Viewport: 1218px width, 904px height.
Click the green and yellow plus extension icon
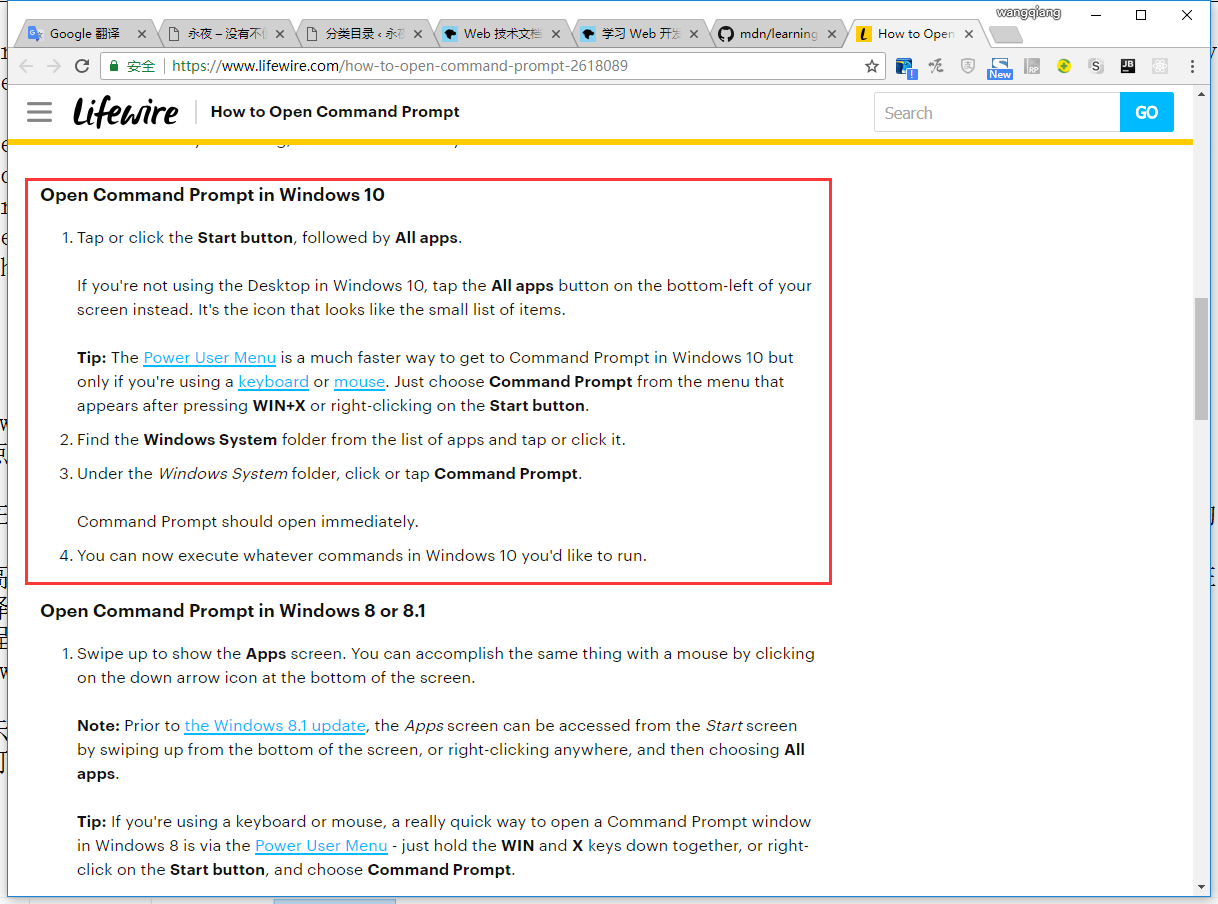(1064, 66)
